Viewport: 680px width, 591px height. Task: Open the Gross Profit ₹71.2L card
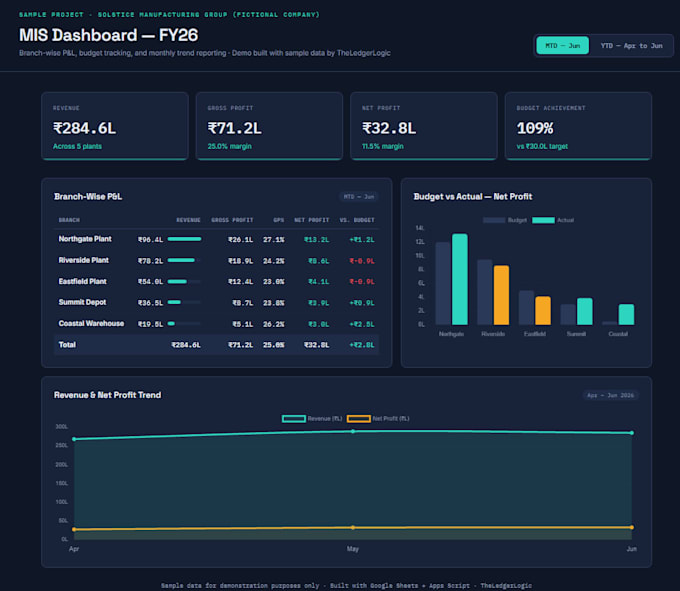(x=269, y=126)
